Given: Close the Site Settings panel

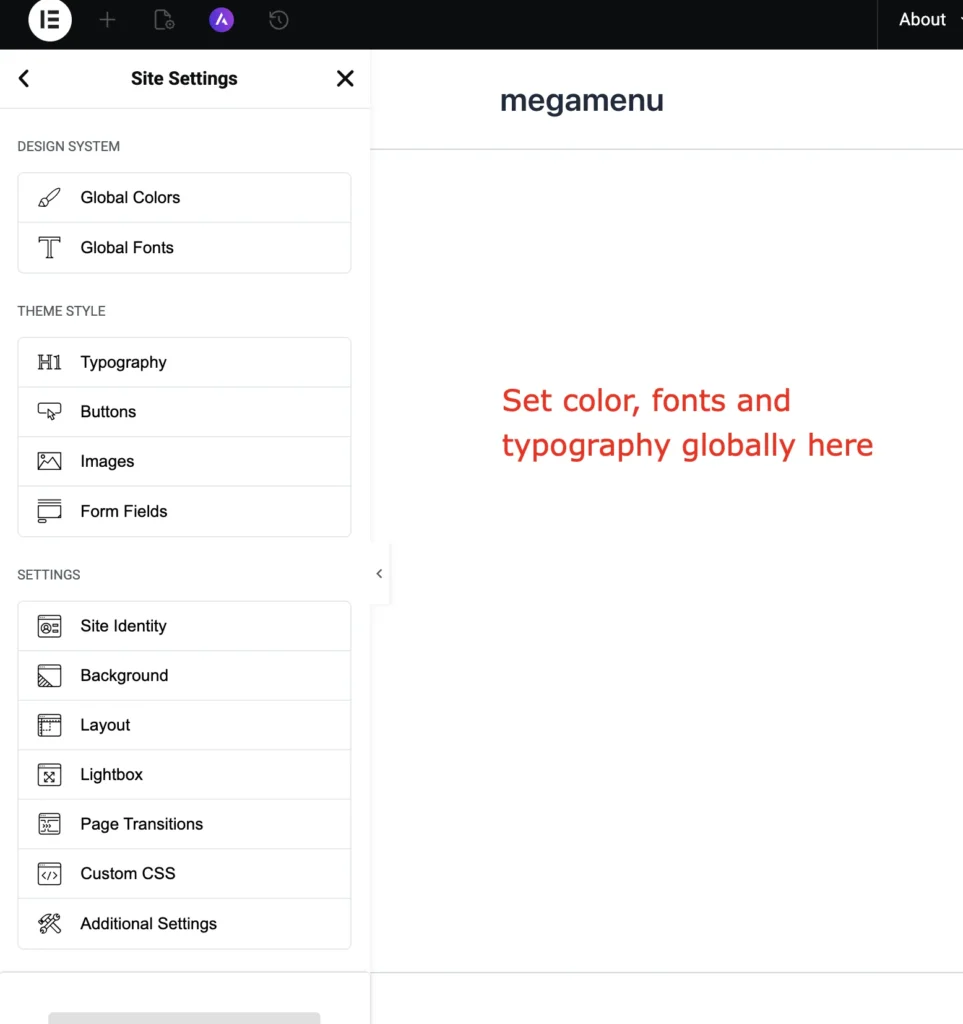Looking at the screenshot, I should (x=345, y=78).
